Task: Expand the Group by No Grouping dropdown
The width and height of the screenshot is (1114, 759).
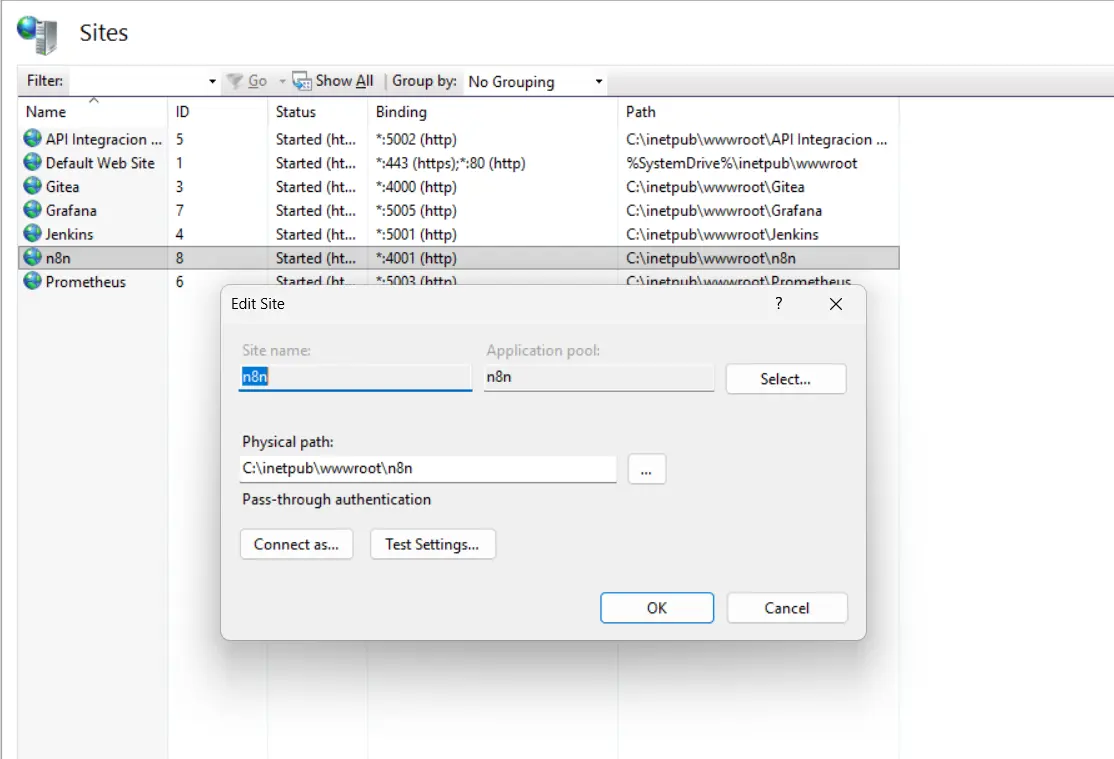Action: click(x=598, y=82)
